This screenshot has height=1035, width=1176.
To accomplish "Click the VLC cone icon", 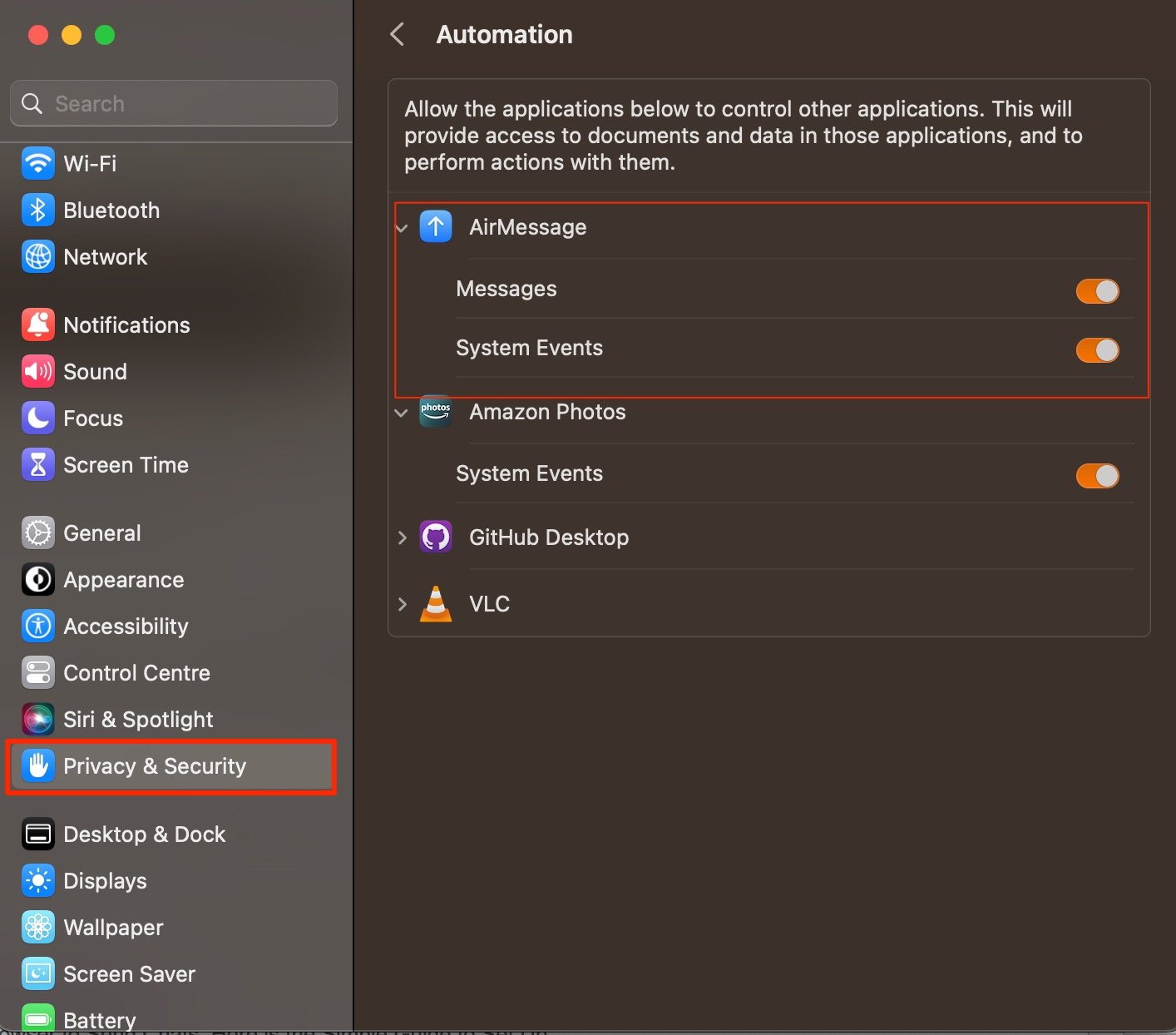I will [x=436, y=604].
